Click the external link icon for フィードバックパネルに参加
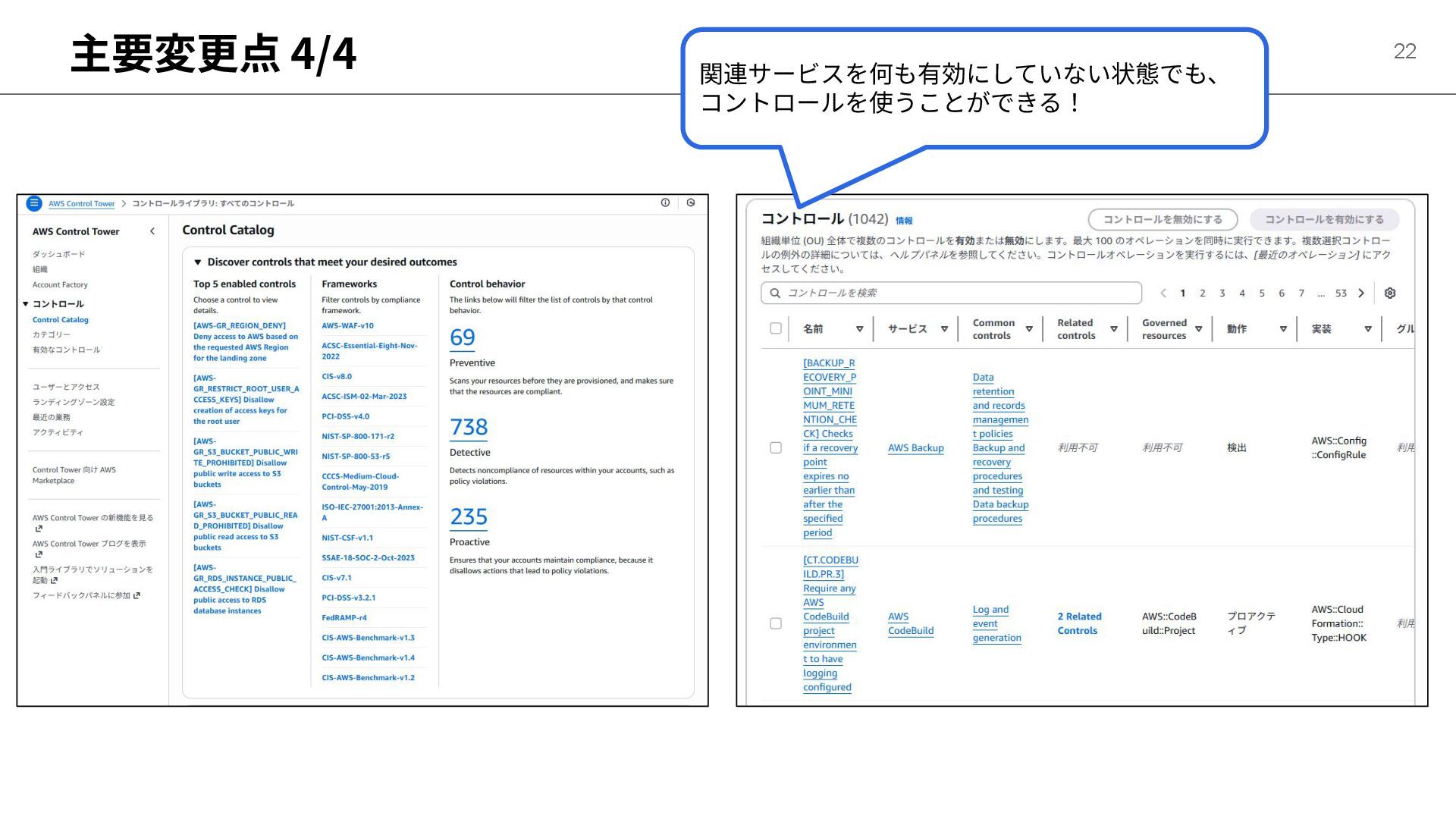This screenshot has height=819, width=1456. click(x=136, y=596)
